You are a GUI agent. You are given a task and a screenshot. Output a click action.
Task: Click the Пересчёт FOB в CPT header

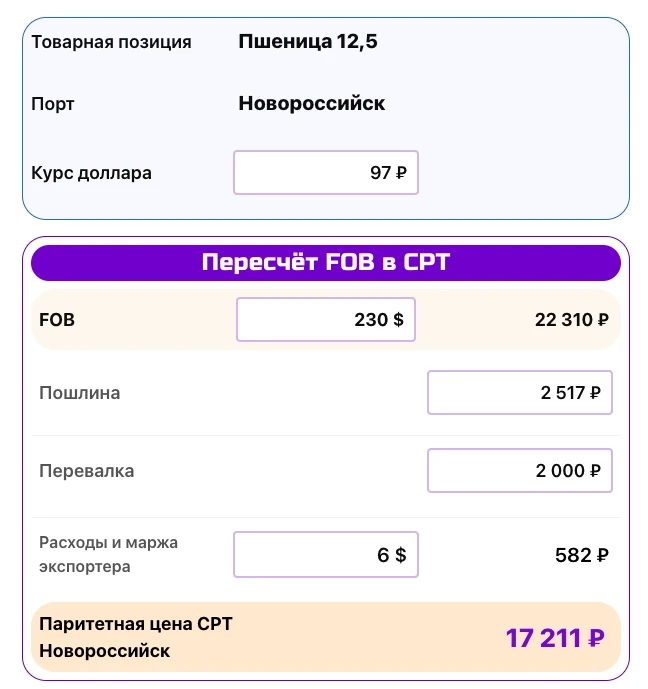tap(325, 263)
